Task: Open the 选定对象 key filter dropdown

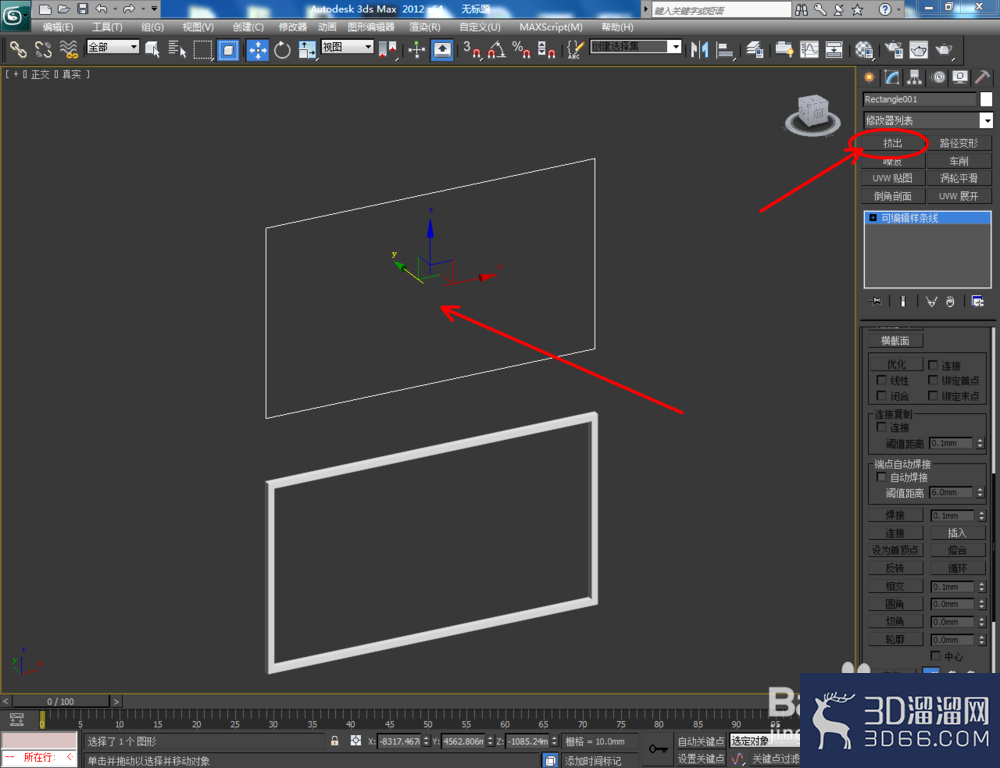Action: (x=765, y=741)
